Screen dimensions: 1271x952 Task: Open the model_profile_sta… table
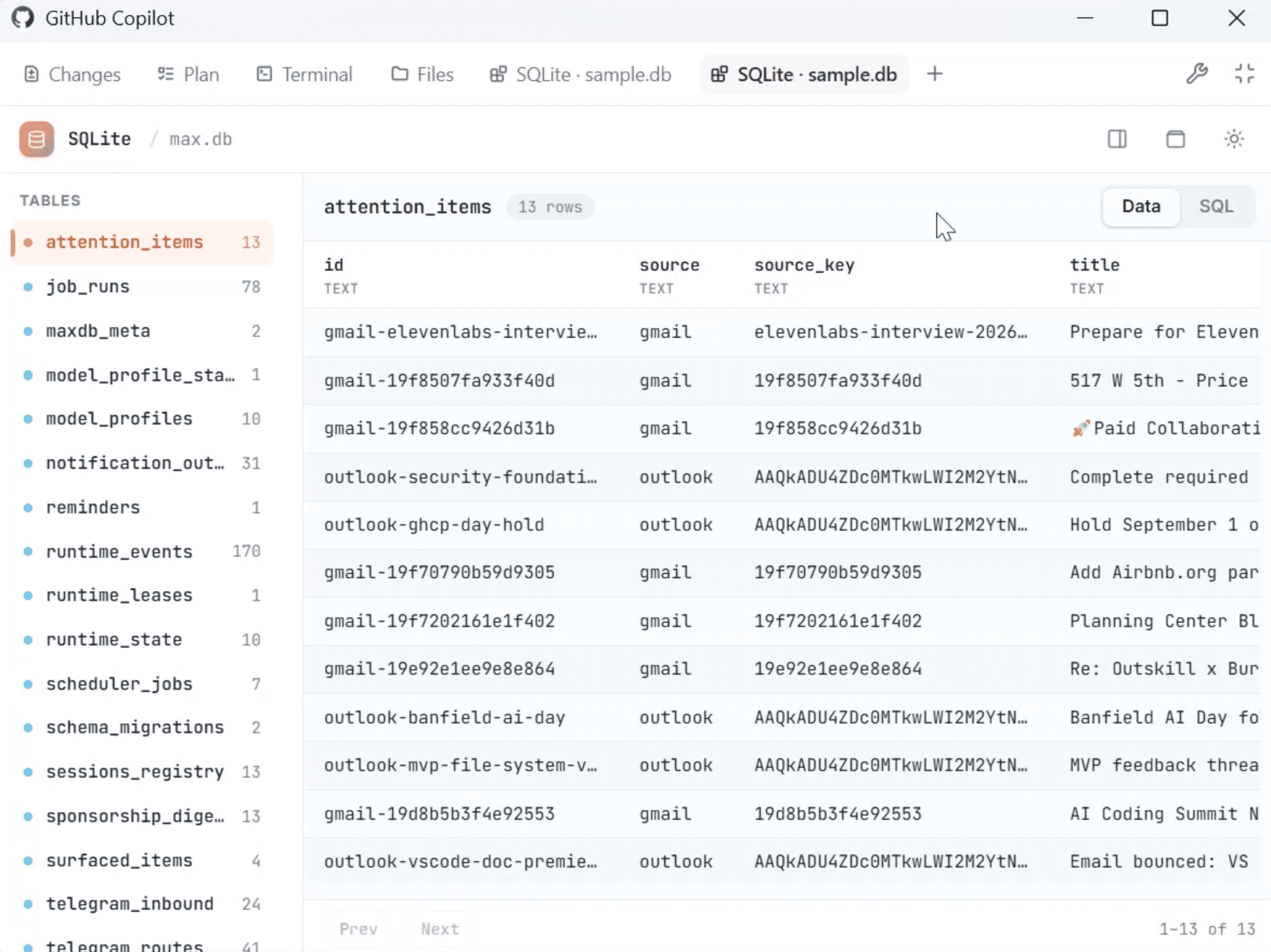[142, 375]
